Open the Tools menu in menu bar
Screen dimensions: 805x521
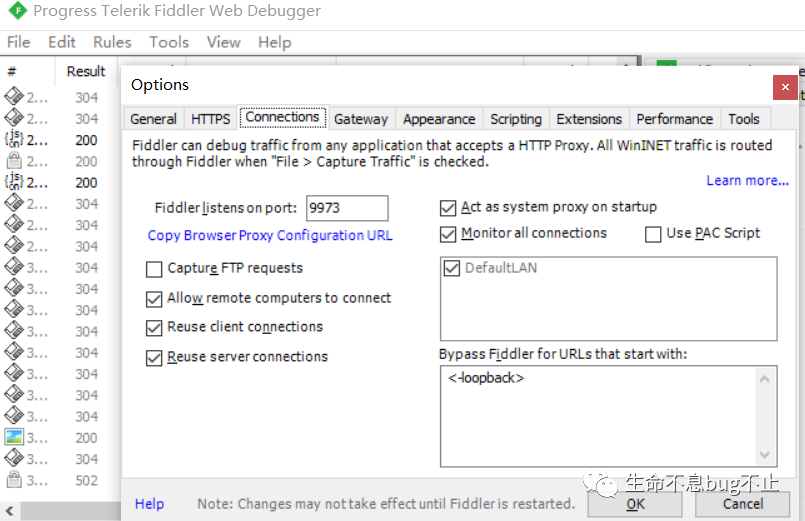click(x=169, y=42)
